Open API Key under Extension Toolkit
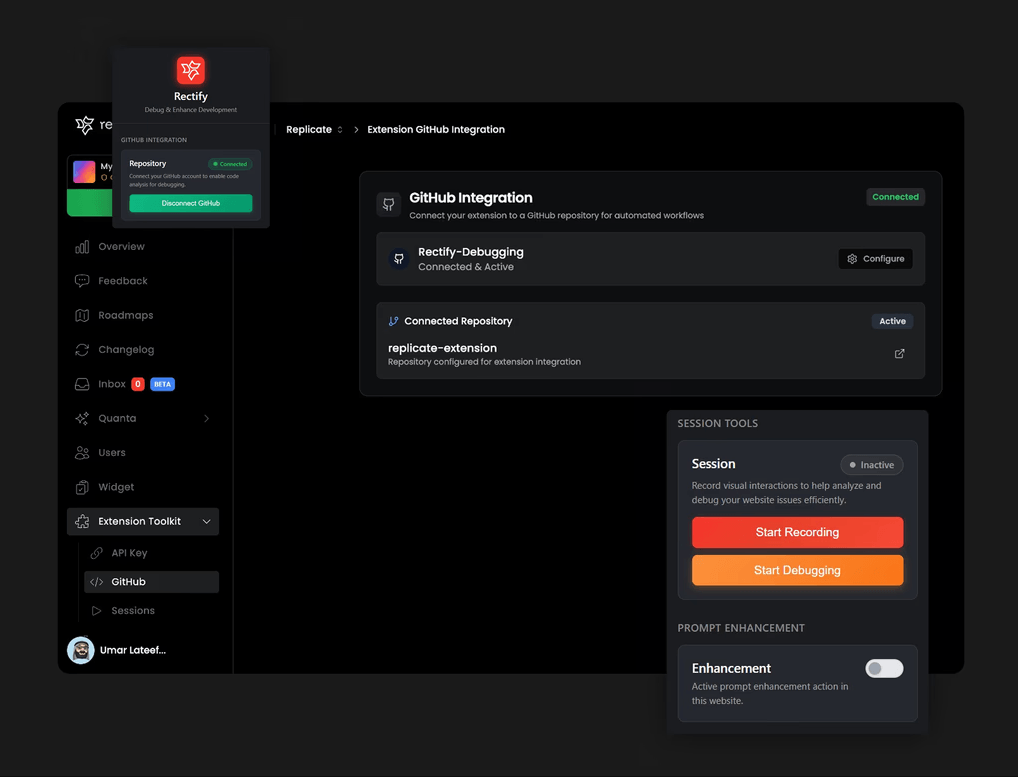The image size is (1018, 777). point(151,553)
